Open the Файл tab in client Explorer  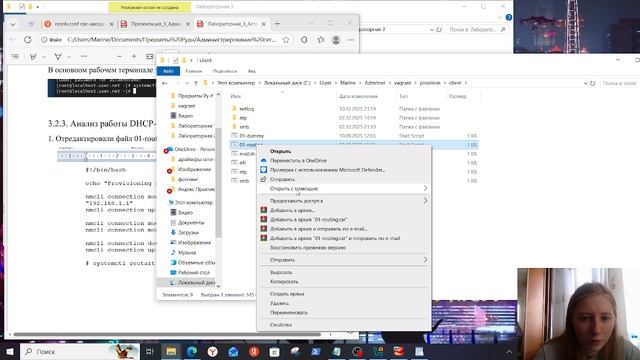[x=168, y=71]
